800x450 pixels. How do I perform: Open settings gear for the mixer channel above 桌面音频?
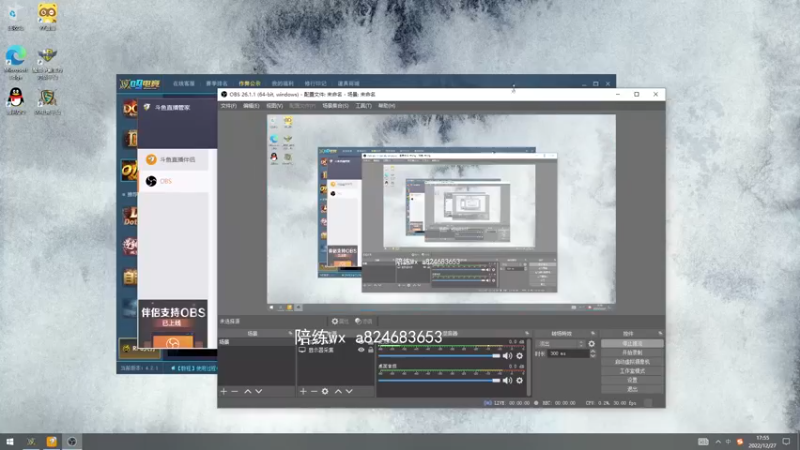[x=519, y=356]
